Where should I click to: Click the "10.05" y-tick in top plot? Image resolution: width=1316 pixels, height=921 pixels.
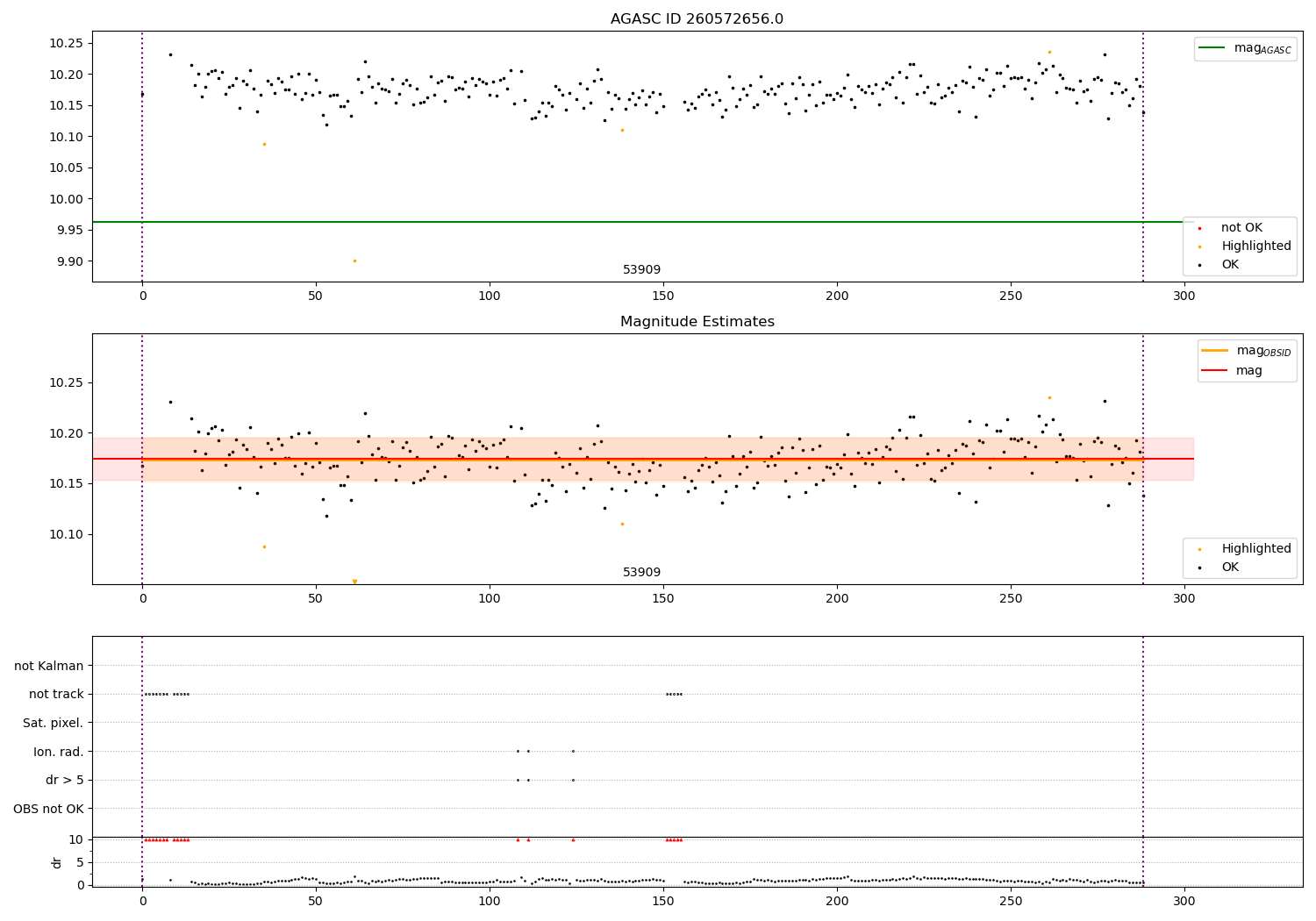66,168
